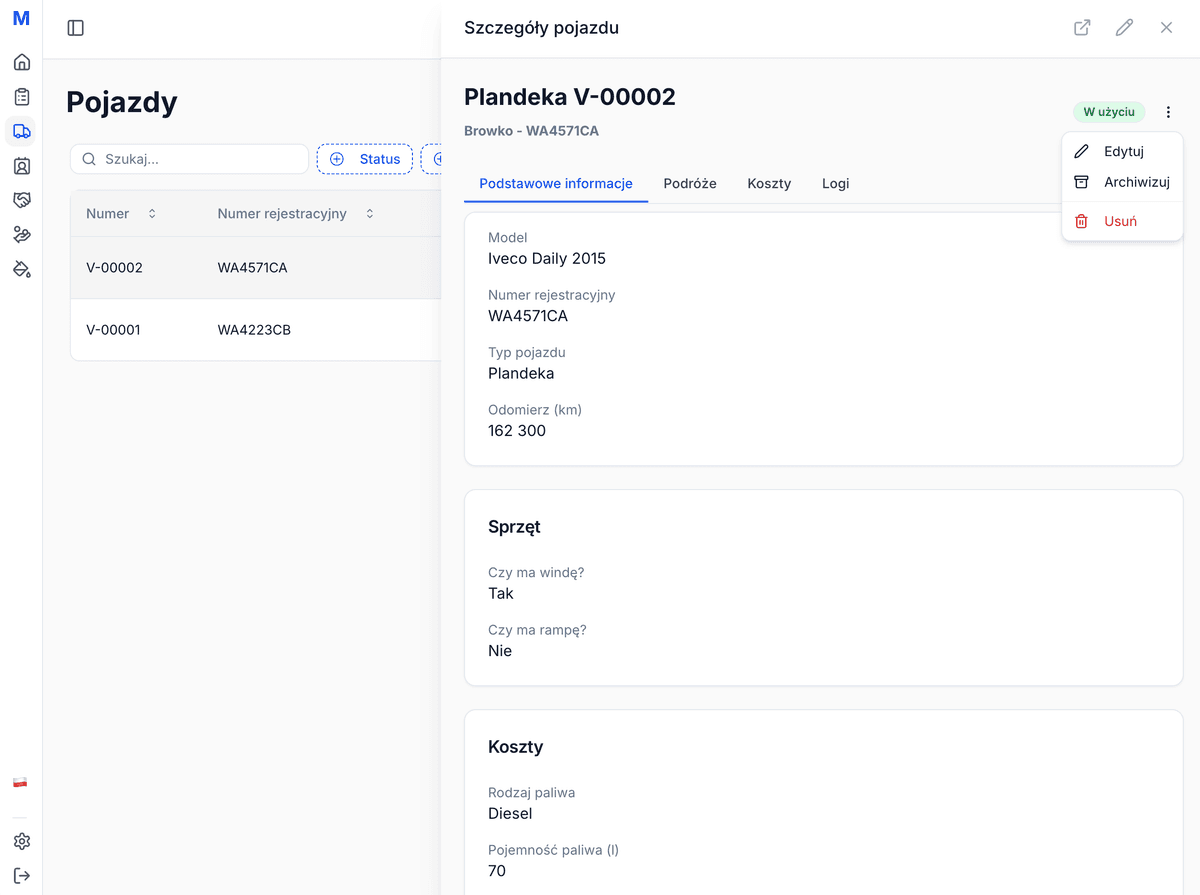Sort by Numer rejestracyjny column
1200x895 pixels.
click(295, 214)
